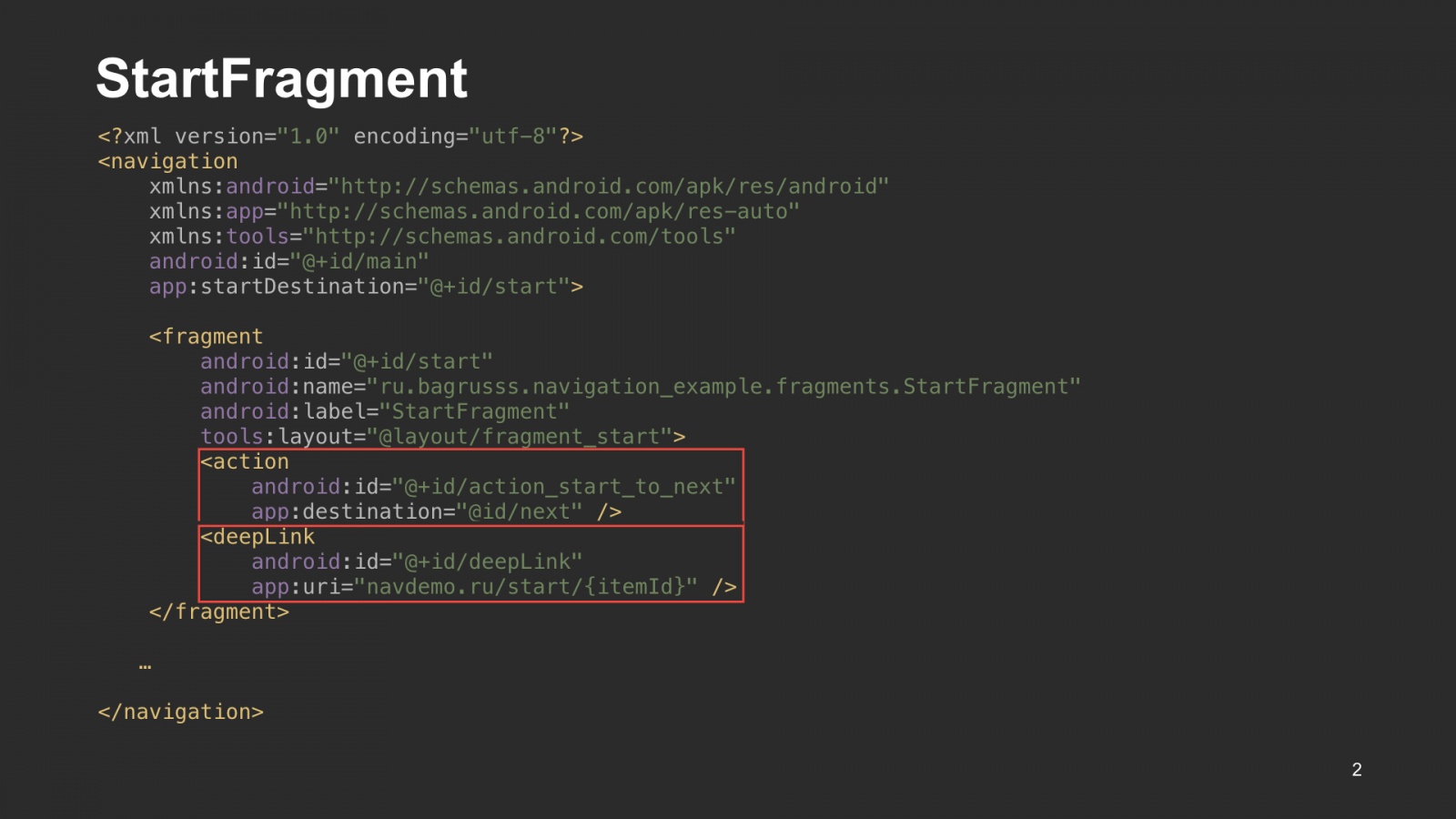Click the app:uri navdemo.ru/start/{itemId} line

(493, 587)
